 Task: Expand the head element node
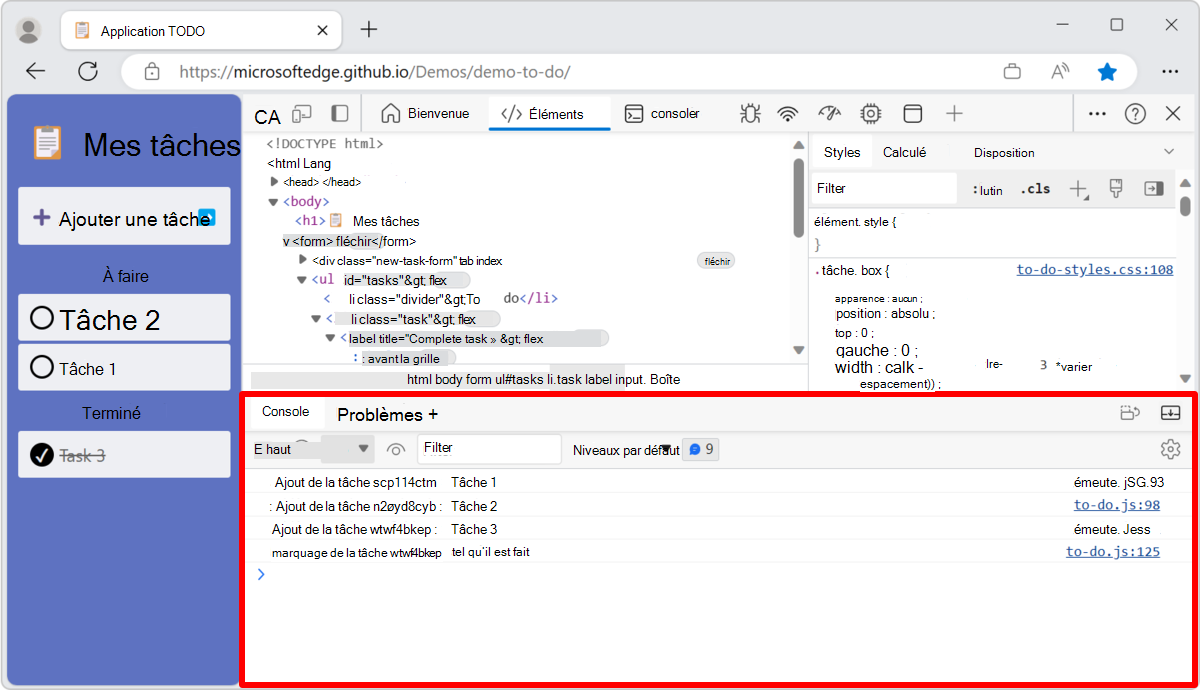click(x=275, y=182)
